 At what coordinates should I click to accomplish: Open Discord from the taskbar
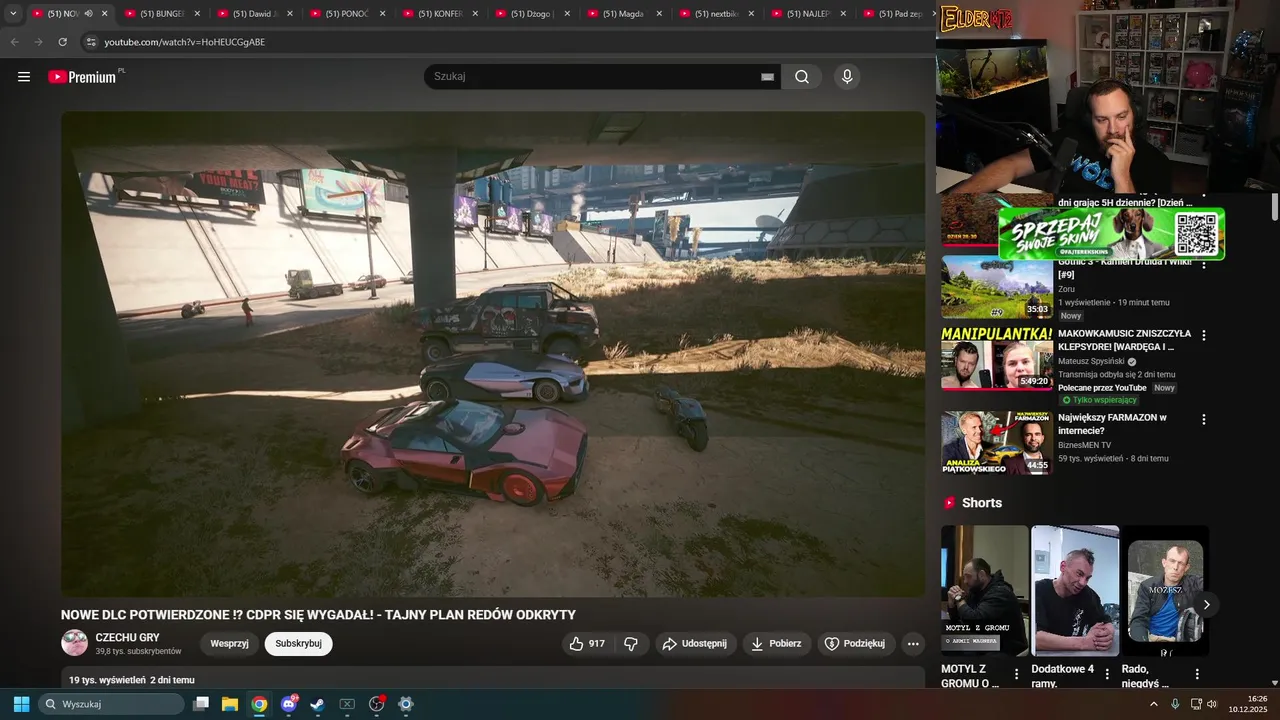pos(289,704)
